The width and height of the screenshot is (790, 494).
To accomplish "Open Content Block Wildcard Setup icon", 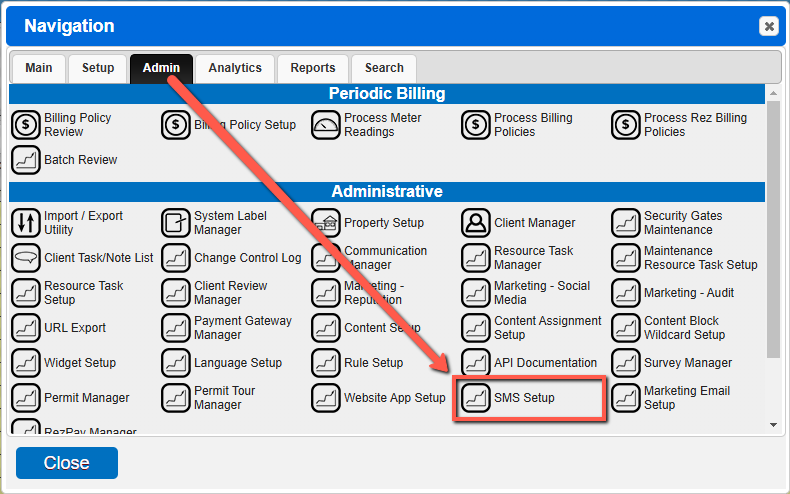I will (x=626, y=328).
